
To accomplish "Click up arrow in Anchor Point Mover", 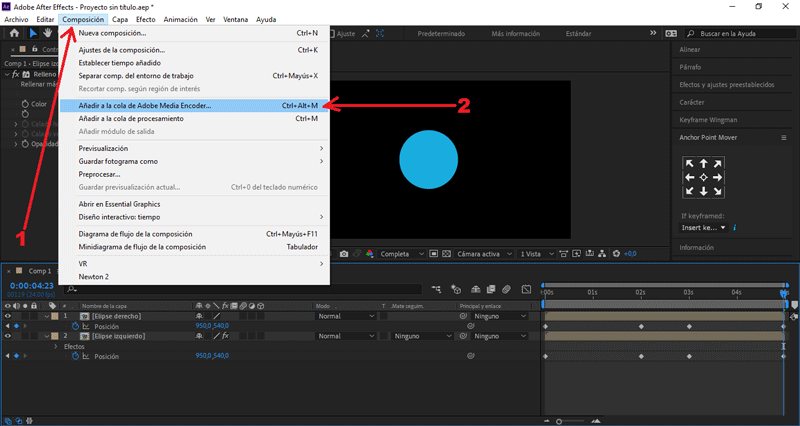I will (x=704, y=164).
